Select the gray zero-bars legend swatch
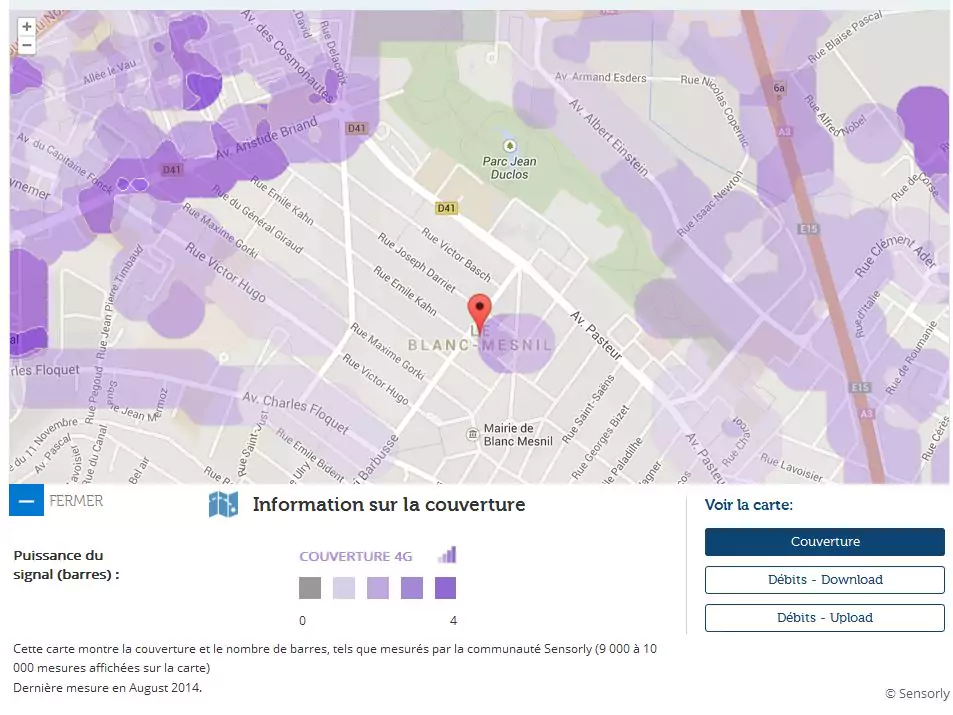953x715 pixels. 310,588
